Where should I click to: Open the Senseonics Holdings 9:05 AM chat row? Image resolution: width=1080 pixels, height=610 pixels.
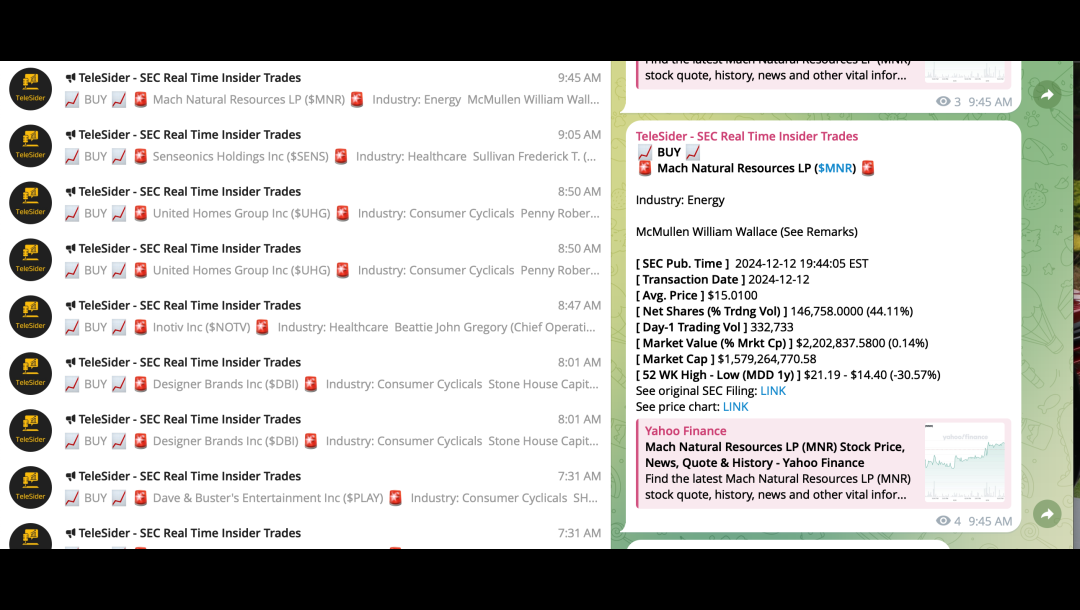[x=305, y=146]
